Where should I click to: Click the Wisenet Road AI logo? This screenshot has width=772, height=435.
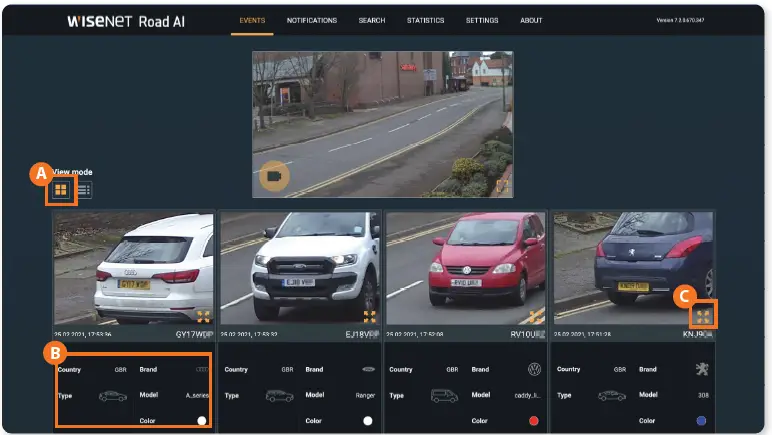(126, 21)
